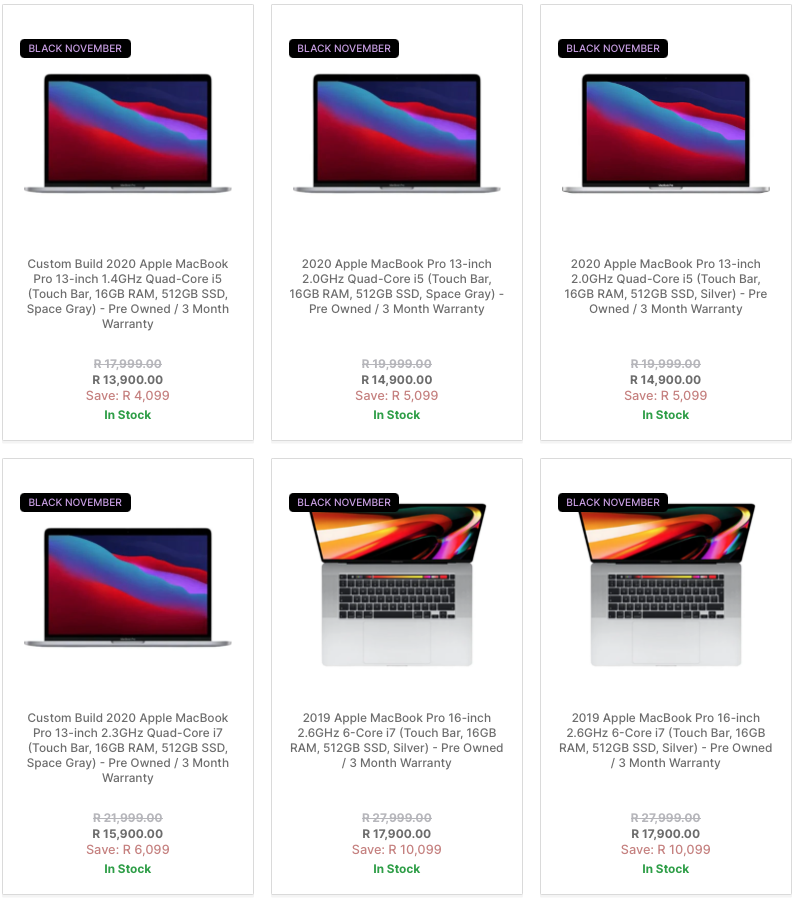This screenshot has height=901, width=795.
Task: Select the 2.3GHz Quad-Core i7 MacBook image
Action: [x=128, y=587]
